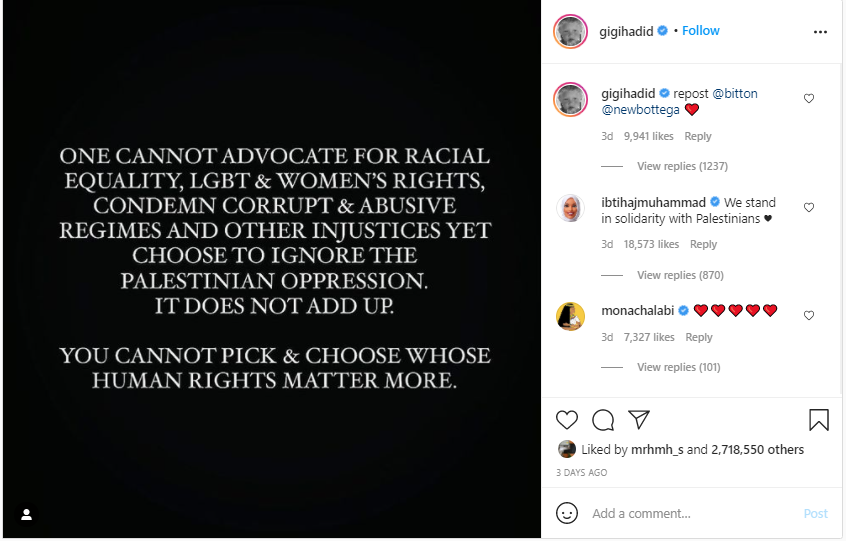Image resolution: width=846 pixels, height=541 pixels.
Task: Open the three-dot more options menu
Action: [x=820, y=32]
